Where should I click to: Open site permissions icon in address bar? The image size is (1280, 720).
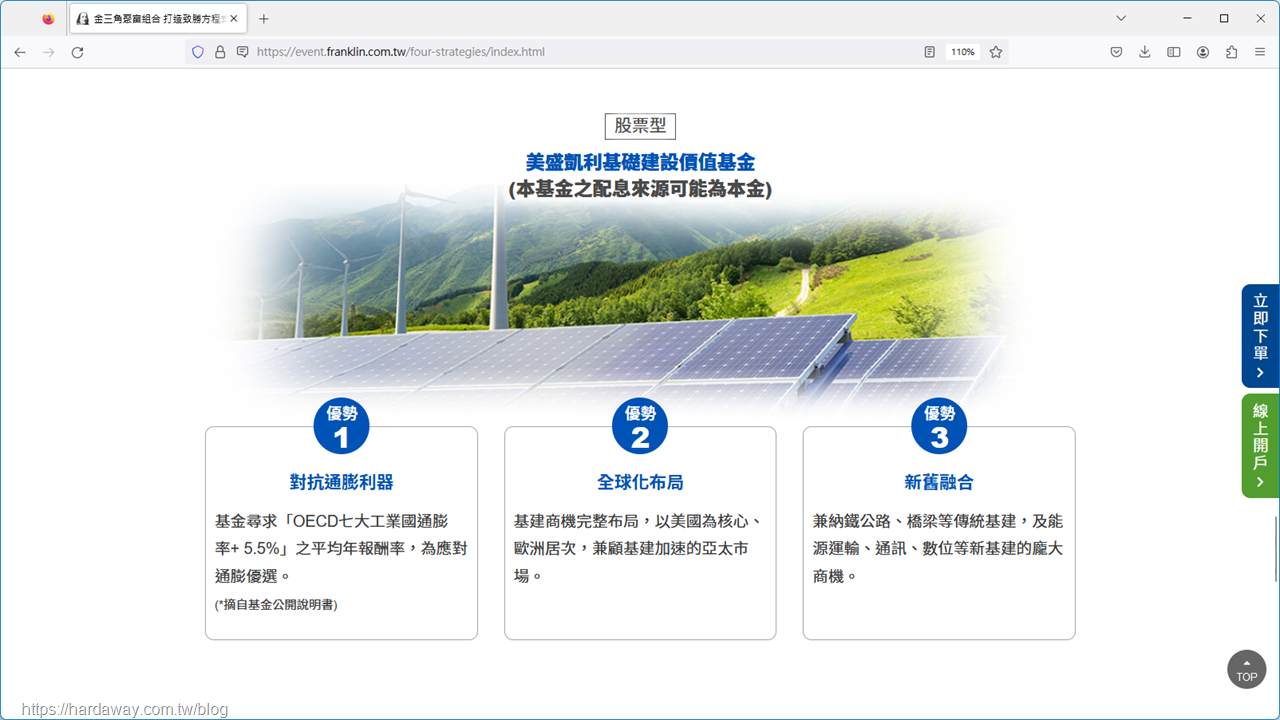coord(242,52)
